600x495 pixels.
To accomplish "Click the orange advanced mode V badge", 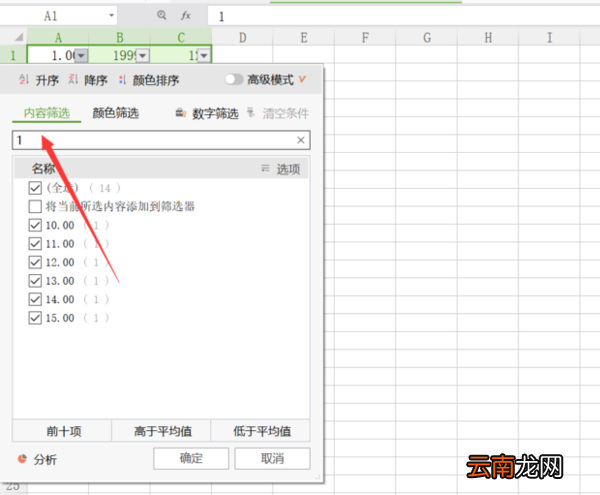I will 302,79.
